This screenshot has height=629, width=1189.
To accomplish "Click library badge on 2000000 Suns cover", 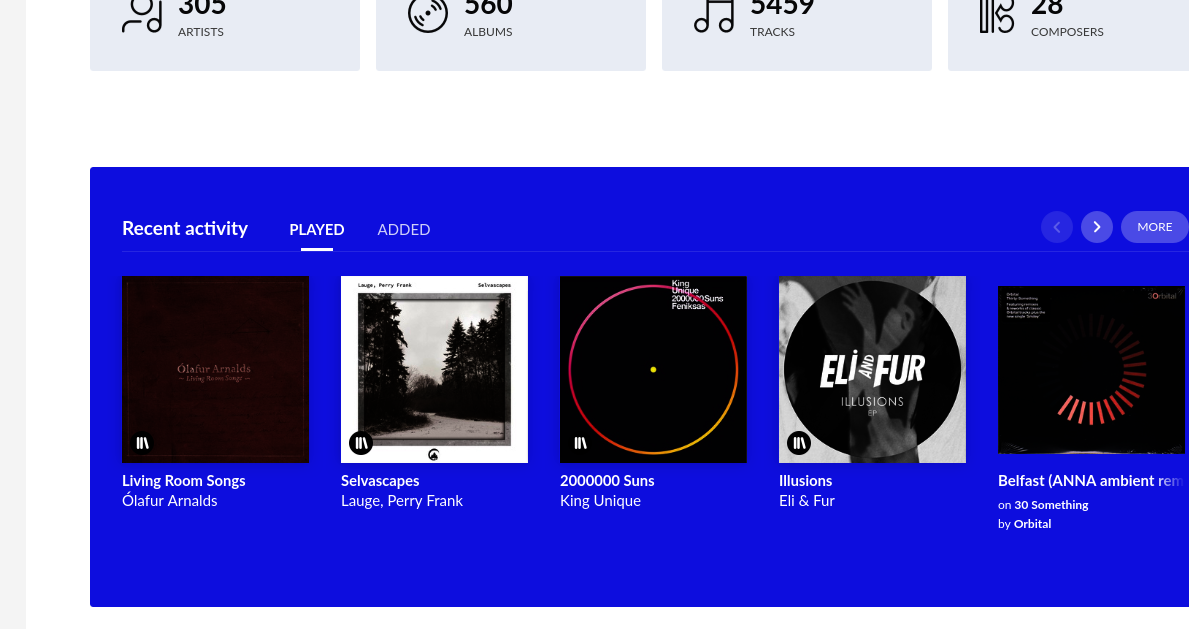I will tap(580, 443).
